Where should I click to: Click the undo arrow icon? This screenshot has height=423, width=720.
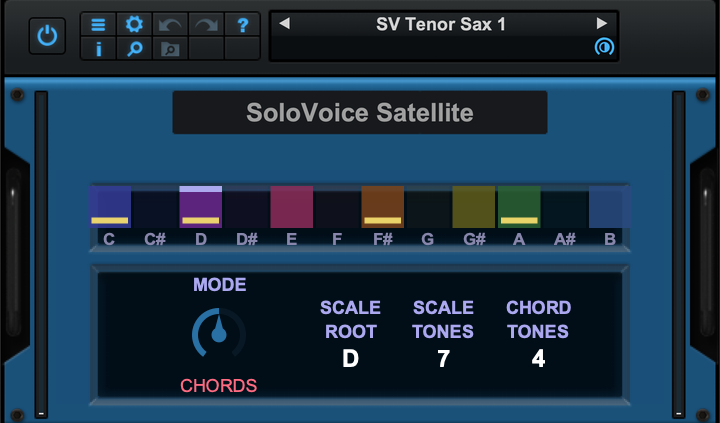click(170, 24)
